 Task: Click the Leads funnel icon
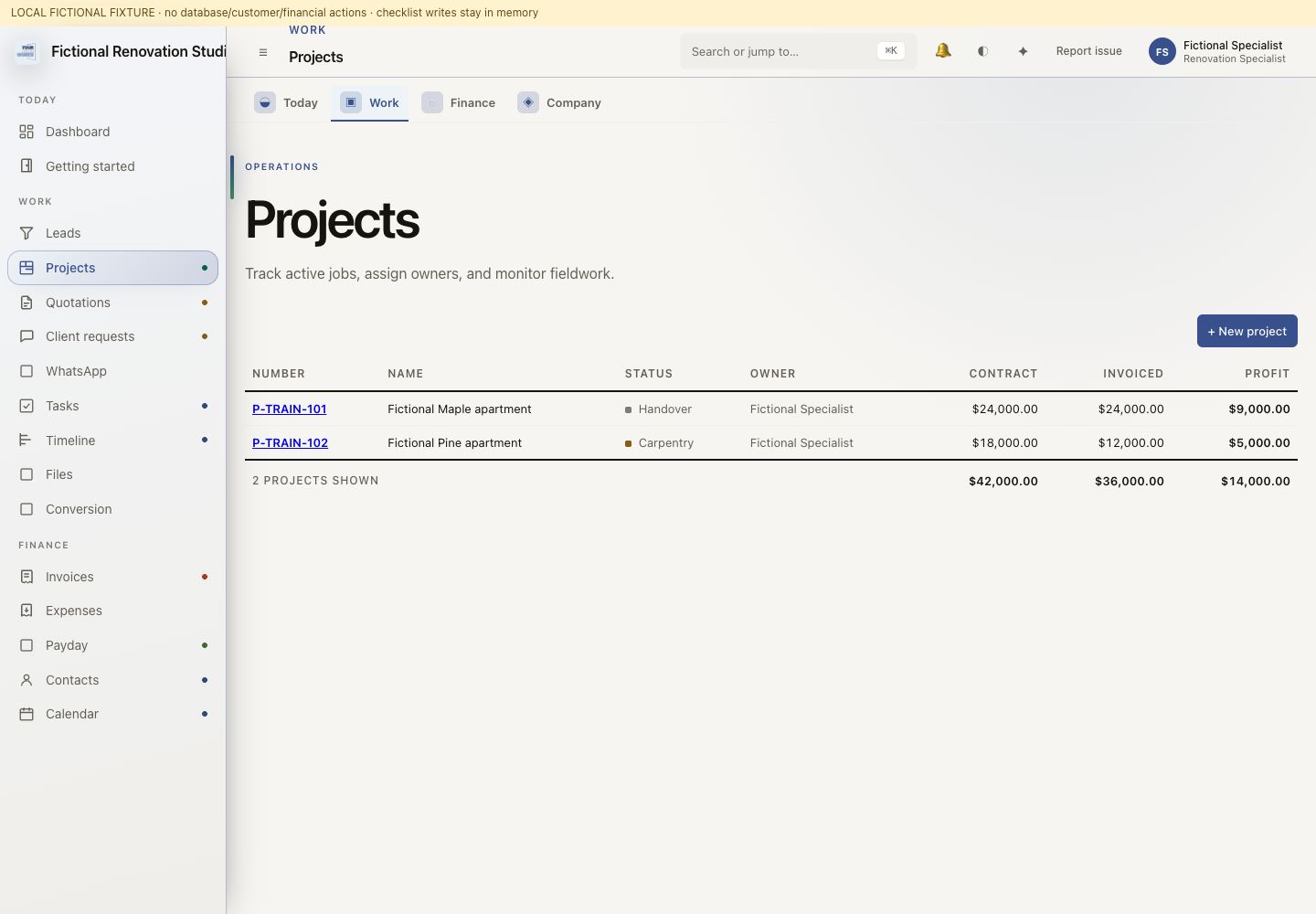point(27,233)
